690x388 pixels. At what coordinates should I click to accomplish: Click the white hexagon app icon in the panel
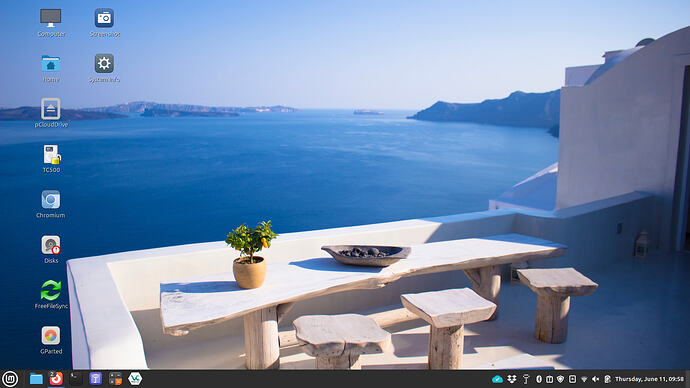click(x=135, y=379)
